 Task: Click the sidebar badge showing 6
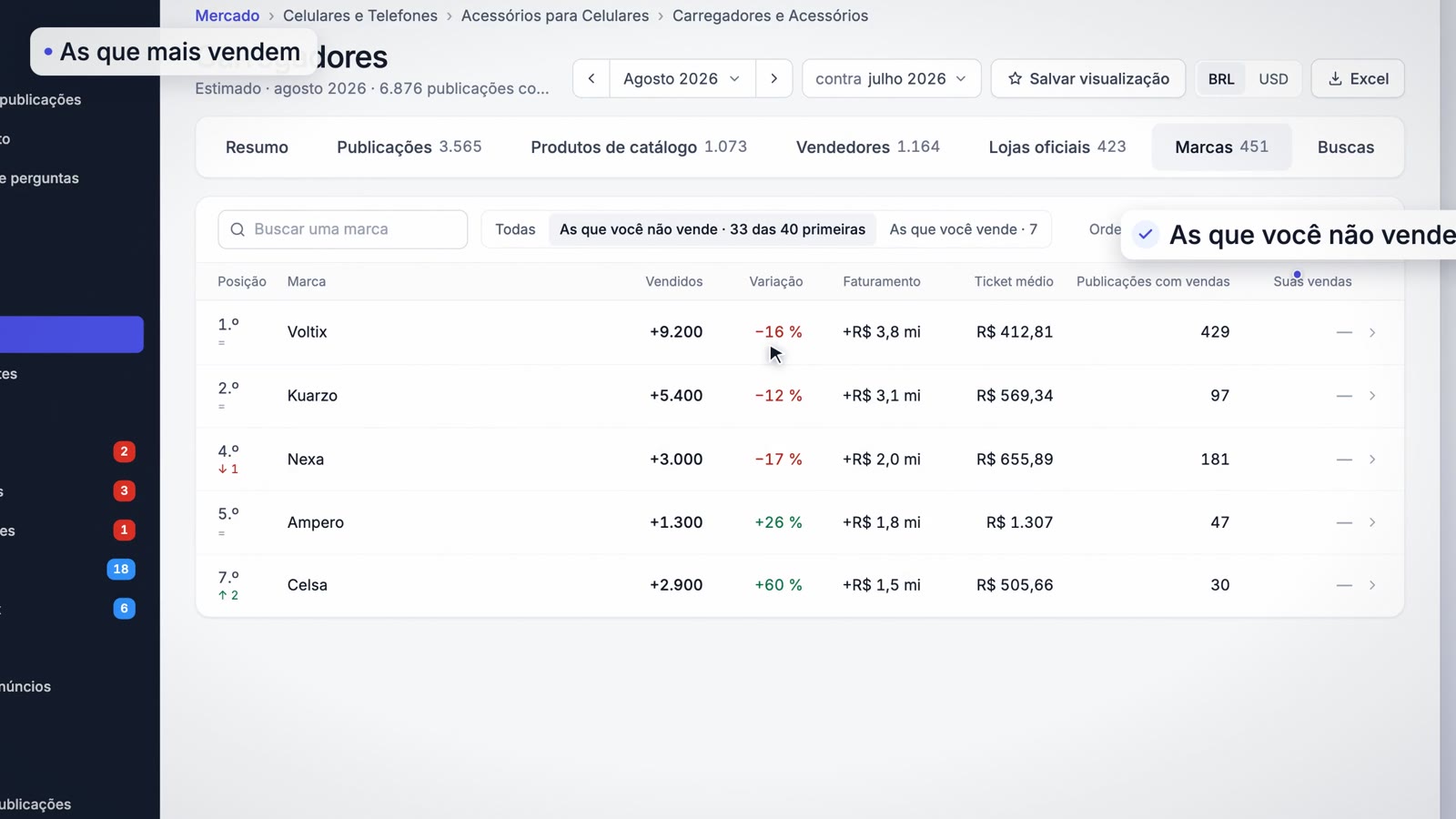125,608
